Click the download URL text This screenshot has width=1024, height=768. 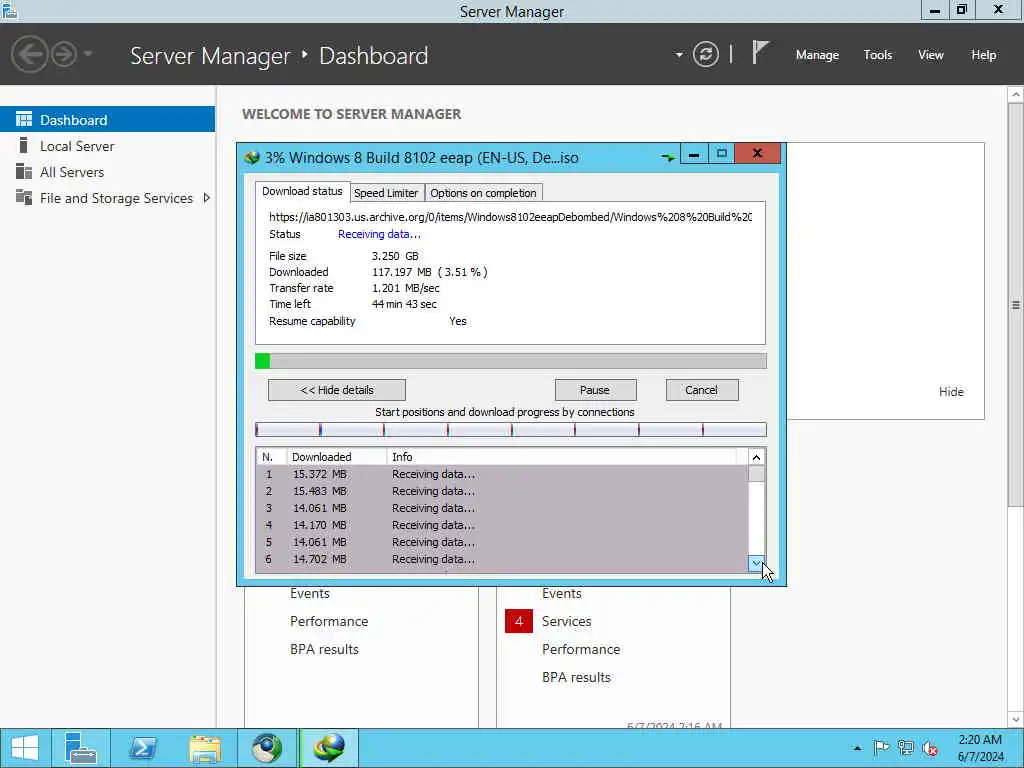point(510,217)
